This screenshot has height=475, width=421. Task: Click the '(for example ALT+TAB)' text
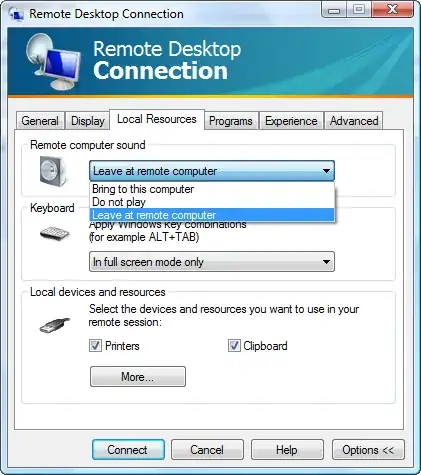(144, 237)
